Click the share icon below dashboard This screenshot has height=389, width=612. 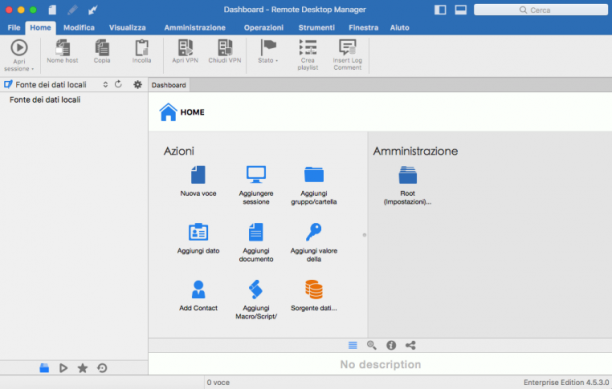(x=410, y=345)
